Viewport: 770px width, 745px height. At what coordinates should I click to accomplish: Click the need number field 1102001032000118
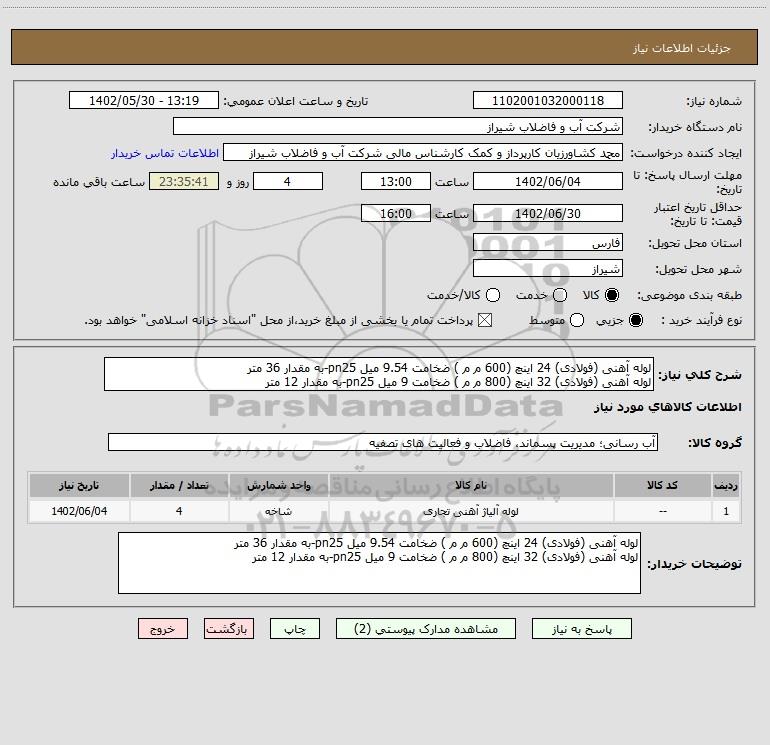pyautogui.click(x=548, y=100)
